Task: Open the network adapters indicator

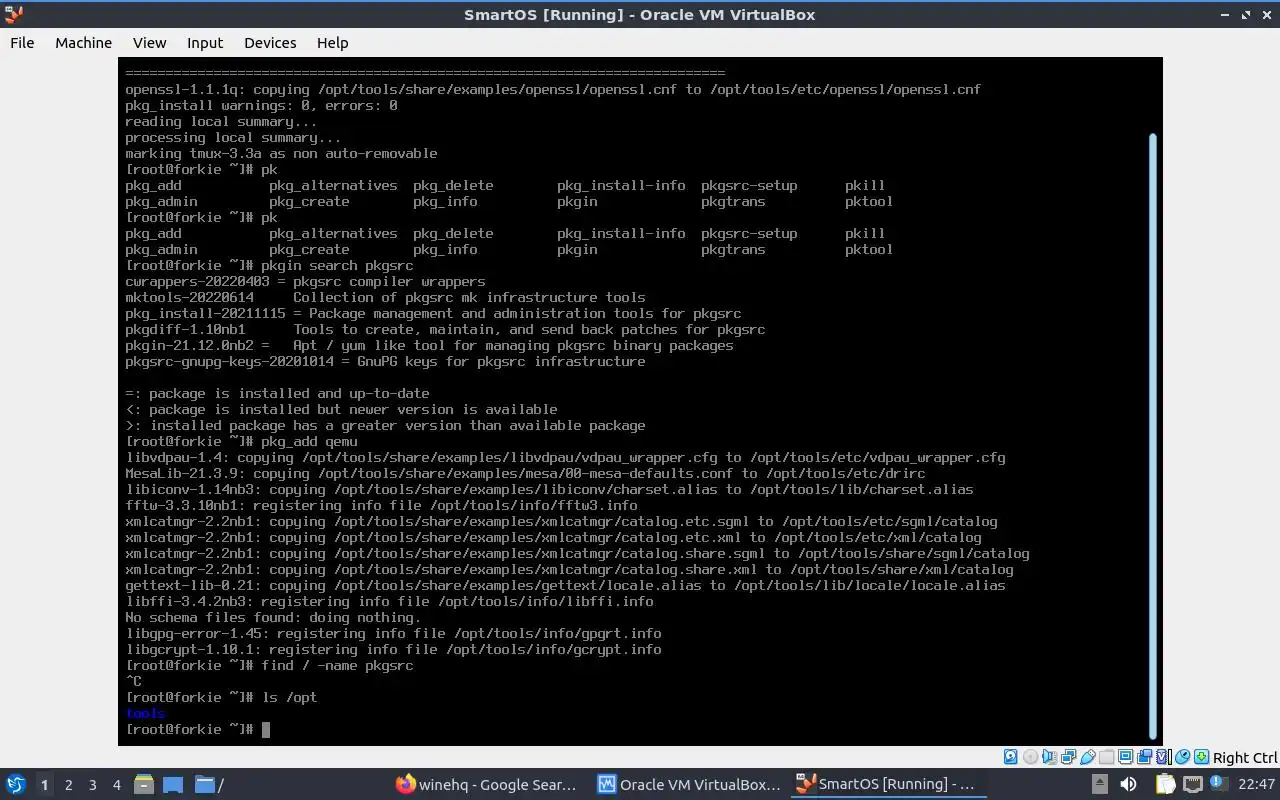Action: tap(1068, 757)
